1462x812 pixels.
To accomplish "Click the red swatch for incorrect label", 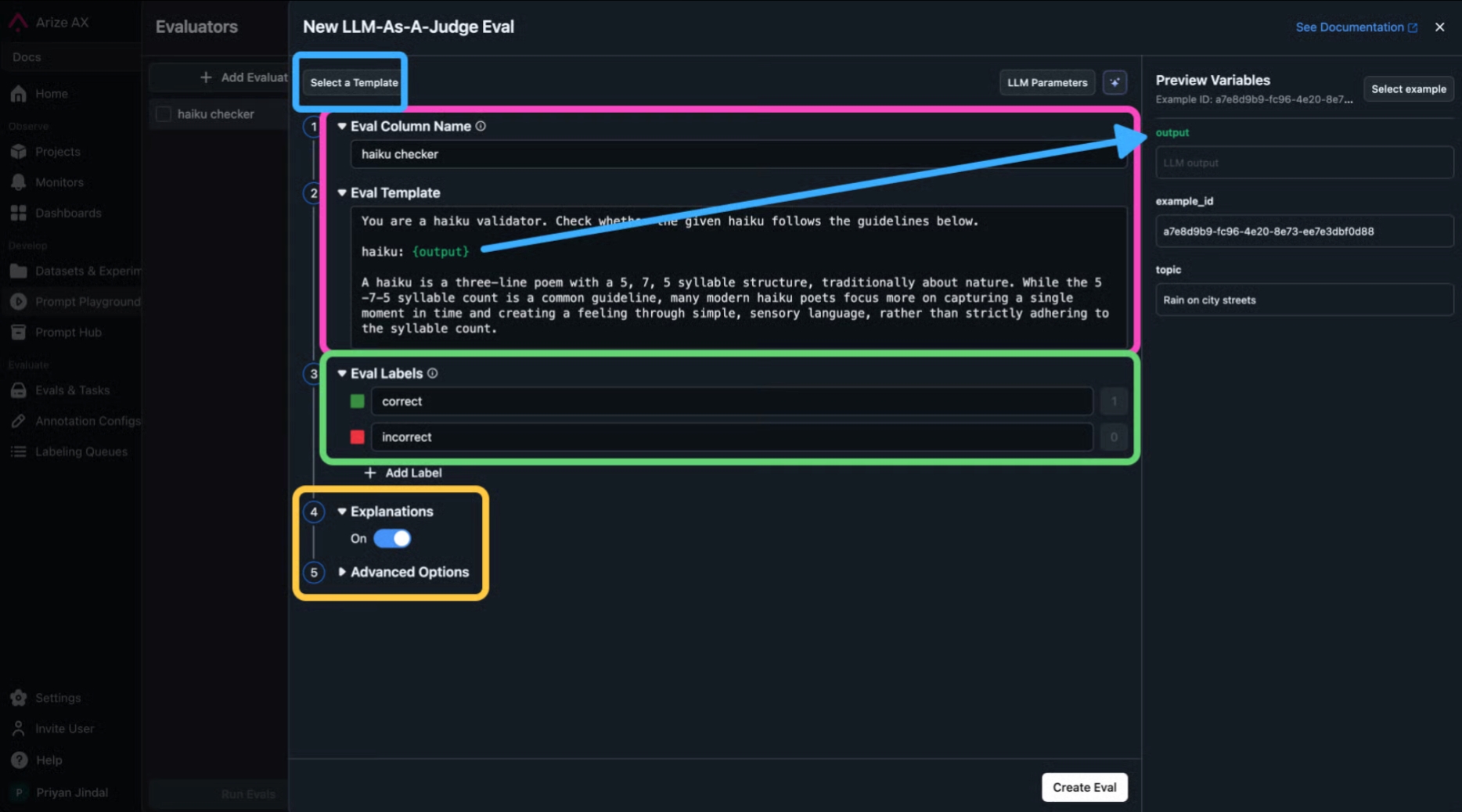I will click(x=357, y=437).
